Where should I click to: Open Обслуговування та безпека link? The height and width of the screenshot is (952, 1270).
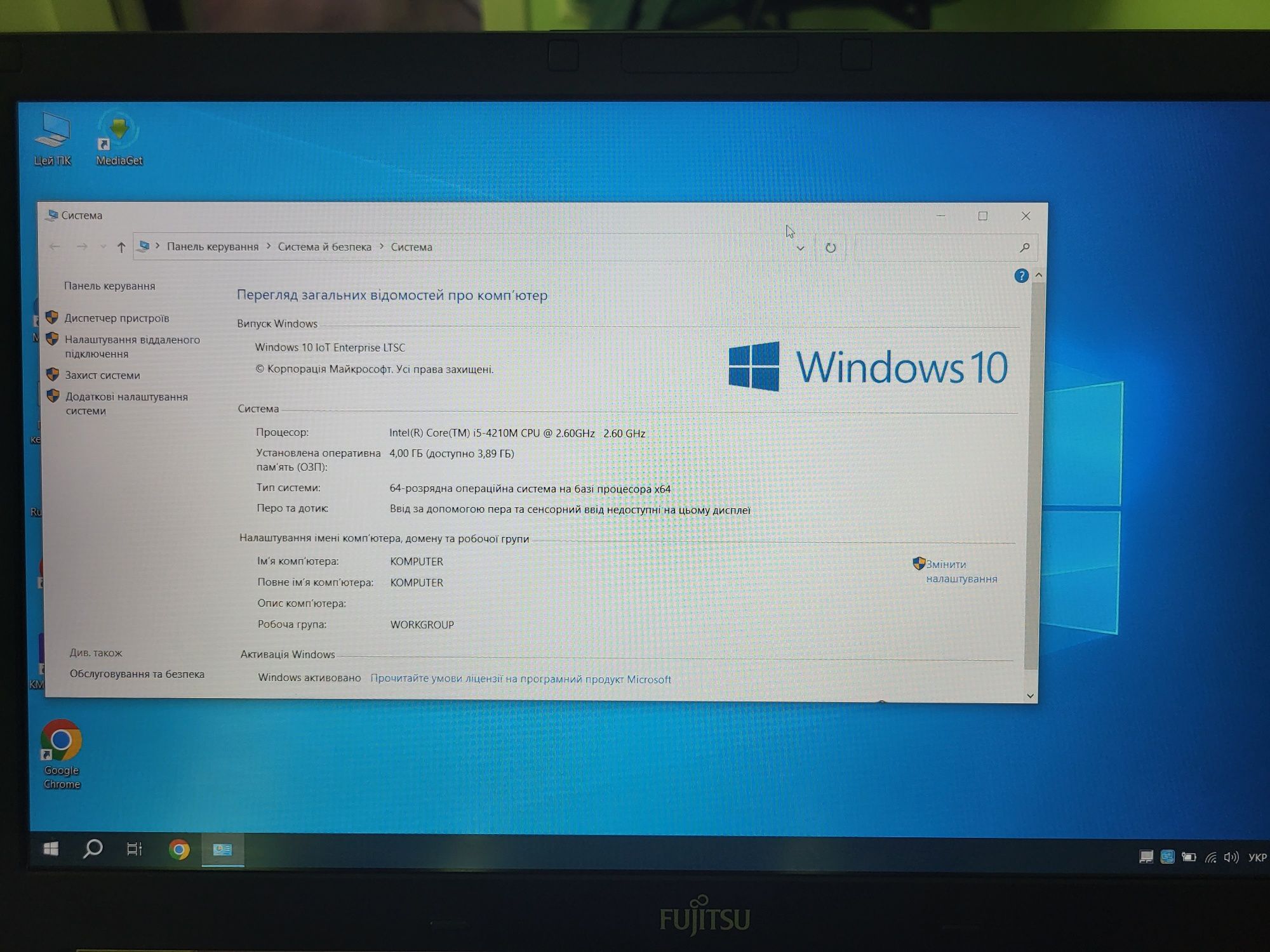pos(137,674)
